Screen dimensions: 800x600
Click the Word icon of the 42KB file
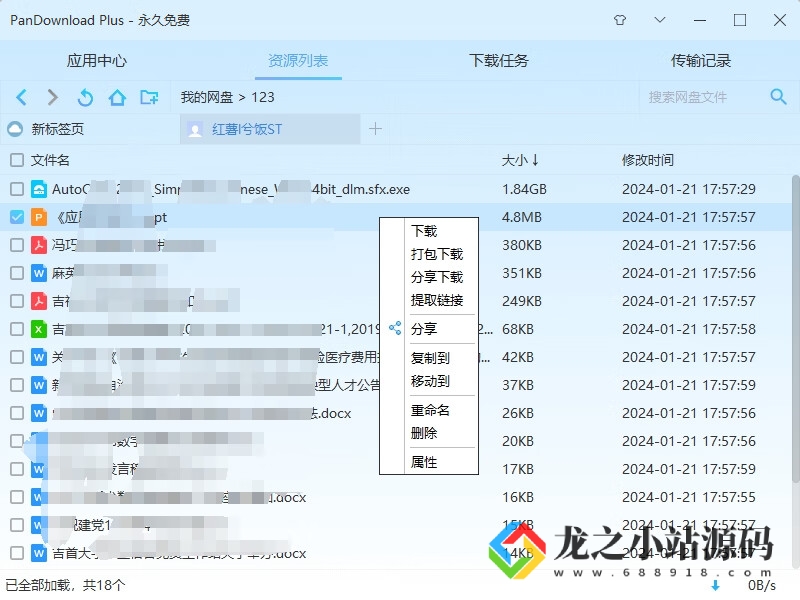tap(39, 357)
